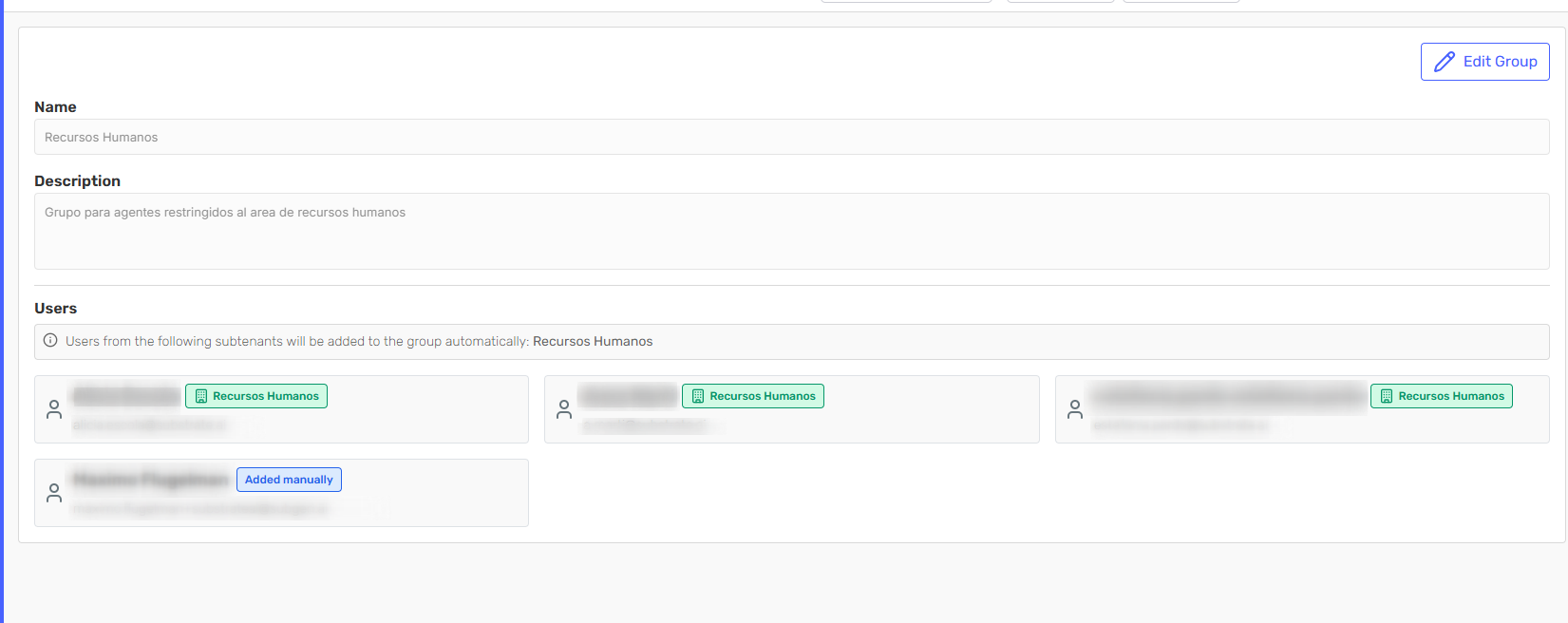
Task: Click the building icon in the leftmost green badge
Action: point(200,396)
